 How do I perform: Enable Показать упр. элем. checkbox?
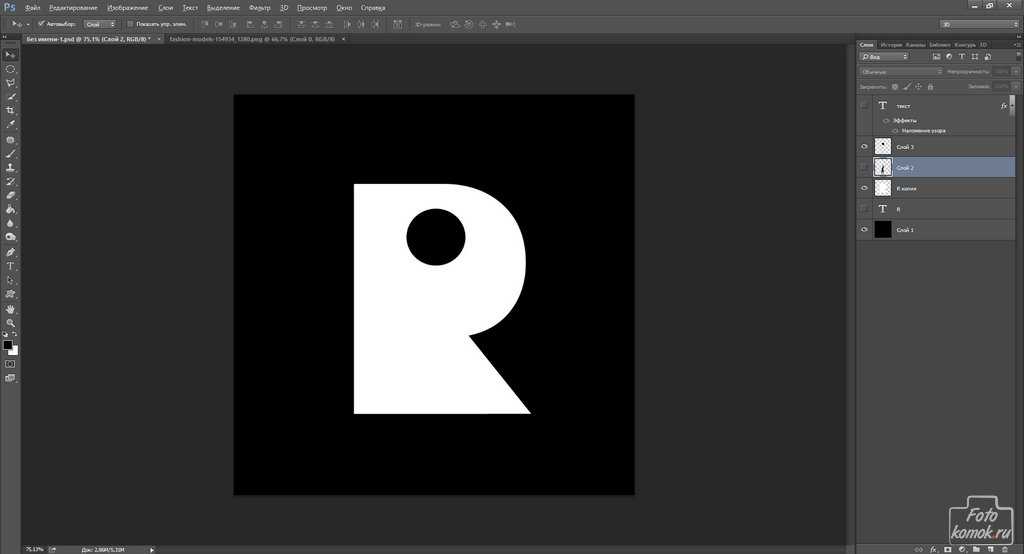130,24
